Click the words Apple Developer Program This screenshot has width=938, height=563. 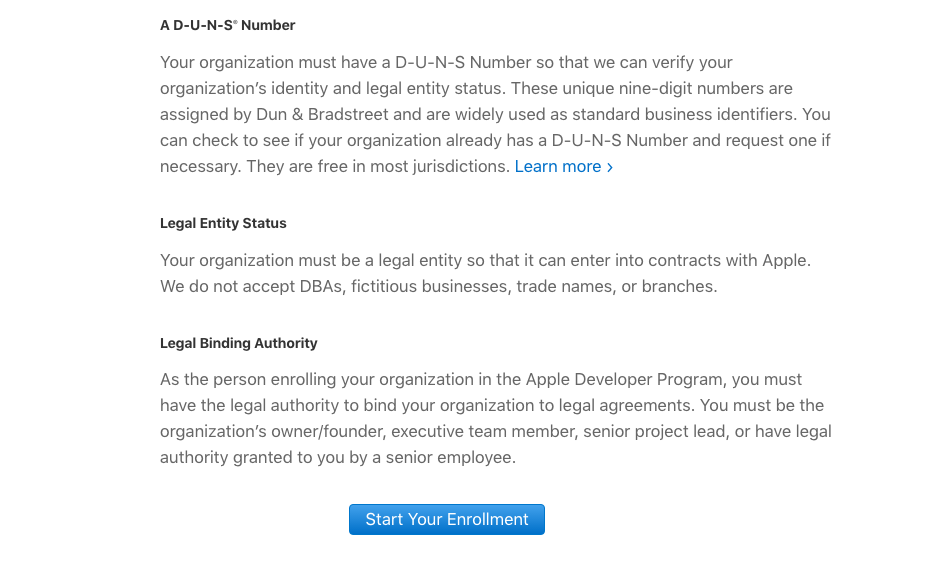624,379
